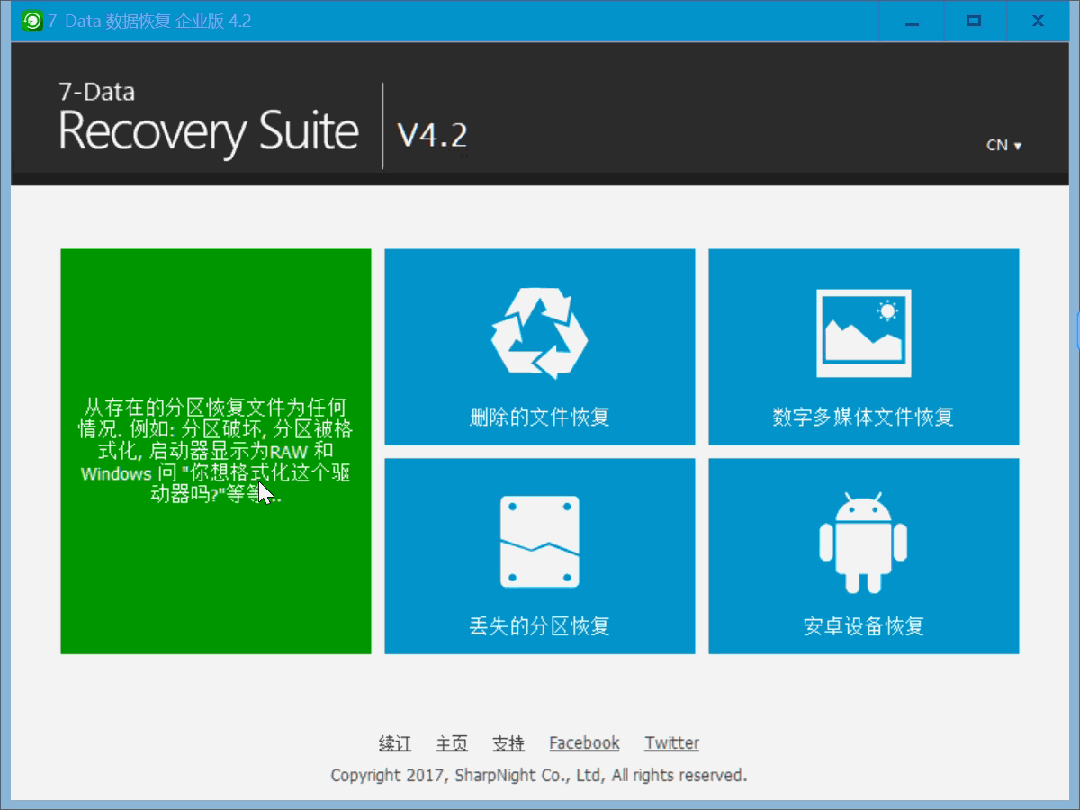Click the hard drive icon for lost partition recovery
The height and width of the screenshot is (810, 1080).
tap(539, 542)
